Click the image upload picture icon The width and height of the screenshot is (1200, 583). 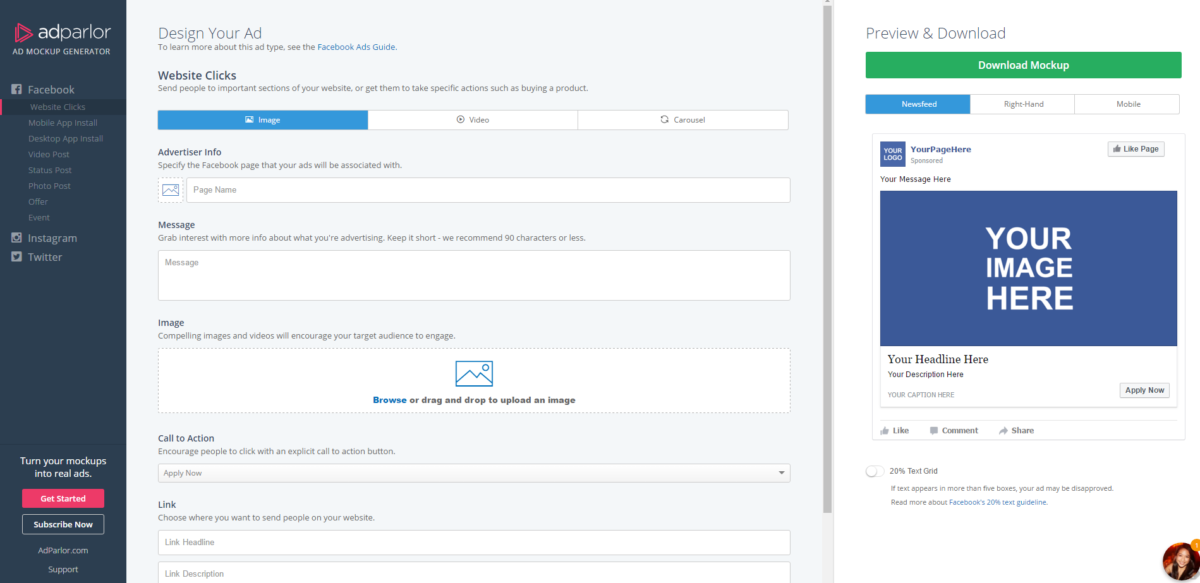[x=473, y=374]
